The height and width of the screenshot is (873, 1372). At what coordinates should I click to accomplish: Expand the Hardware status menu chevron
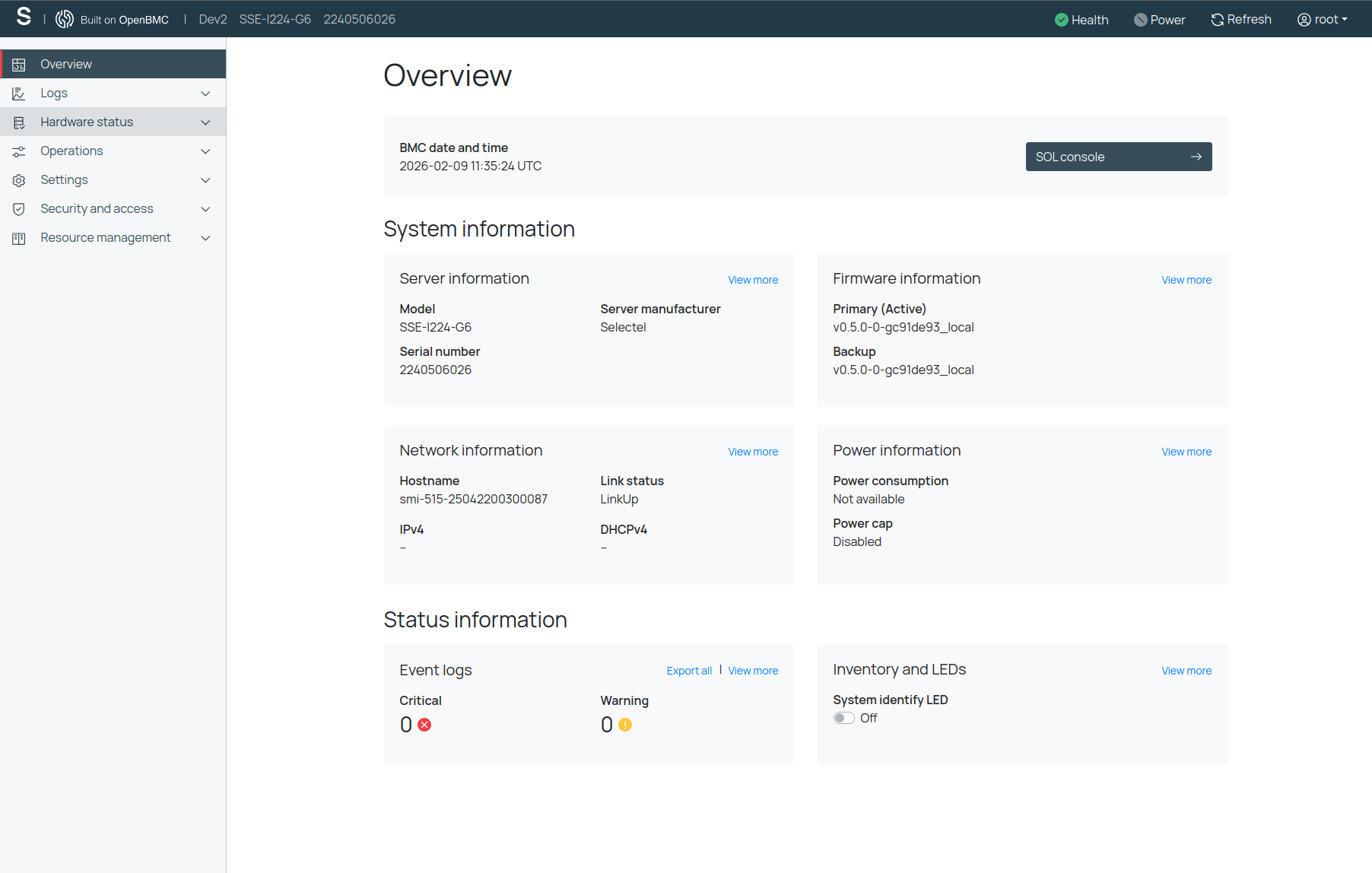(x=205, y=122)
